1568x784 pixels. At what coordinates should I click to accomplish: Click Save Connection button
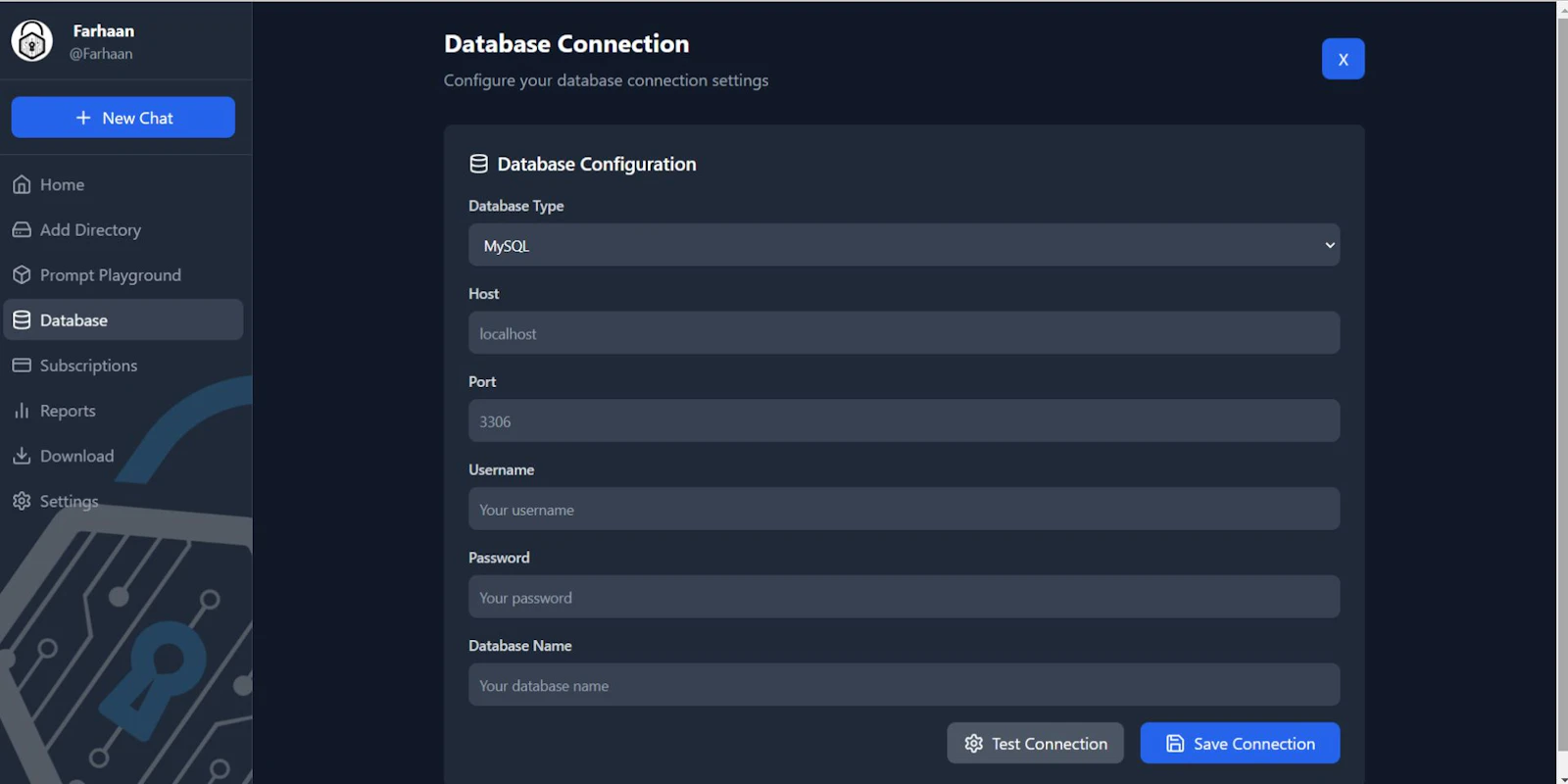pos(1240,743)
